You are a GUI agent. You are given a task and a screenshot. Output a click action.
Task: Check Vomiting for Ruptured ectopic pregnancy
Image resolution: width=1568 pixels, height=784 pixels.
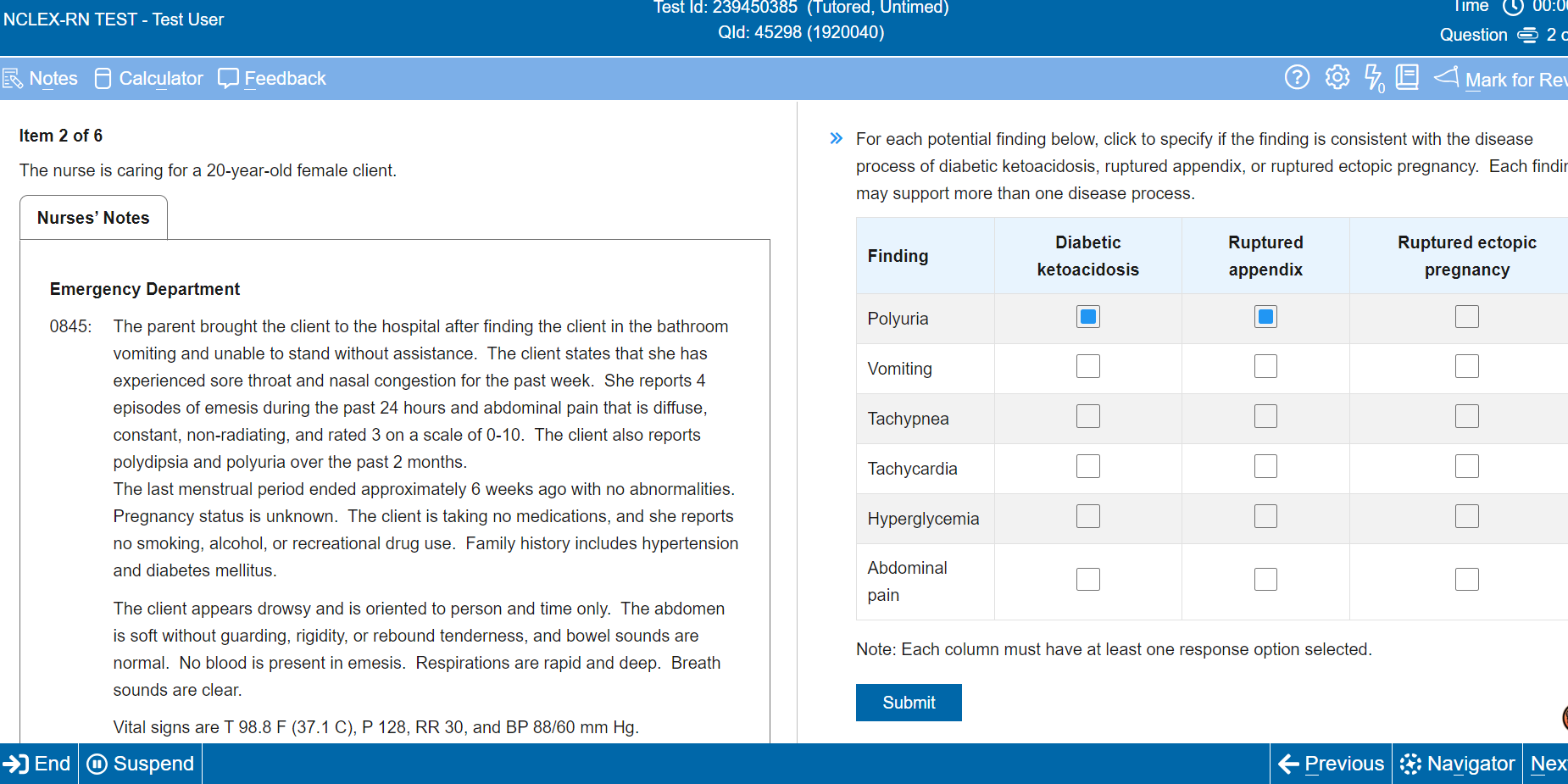(1466, 366)
